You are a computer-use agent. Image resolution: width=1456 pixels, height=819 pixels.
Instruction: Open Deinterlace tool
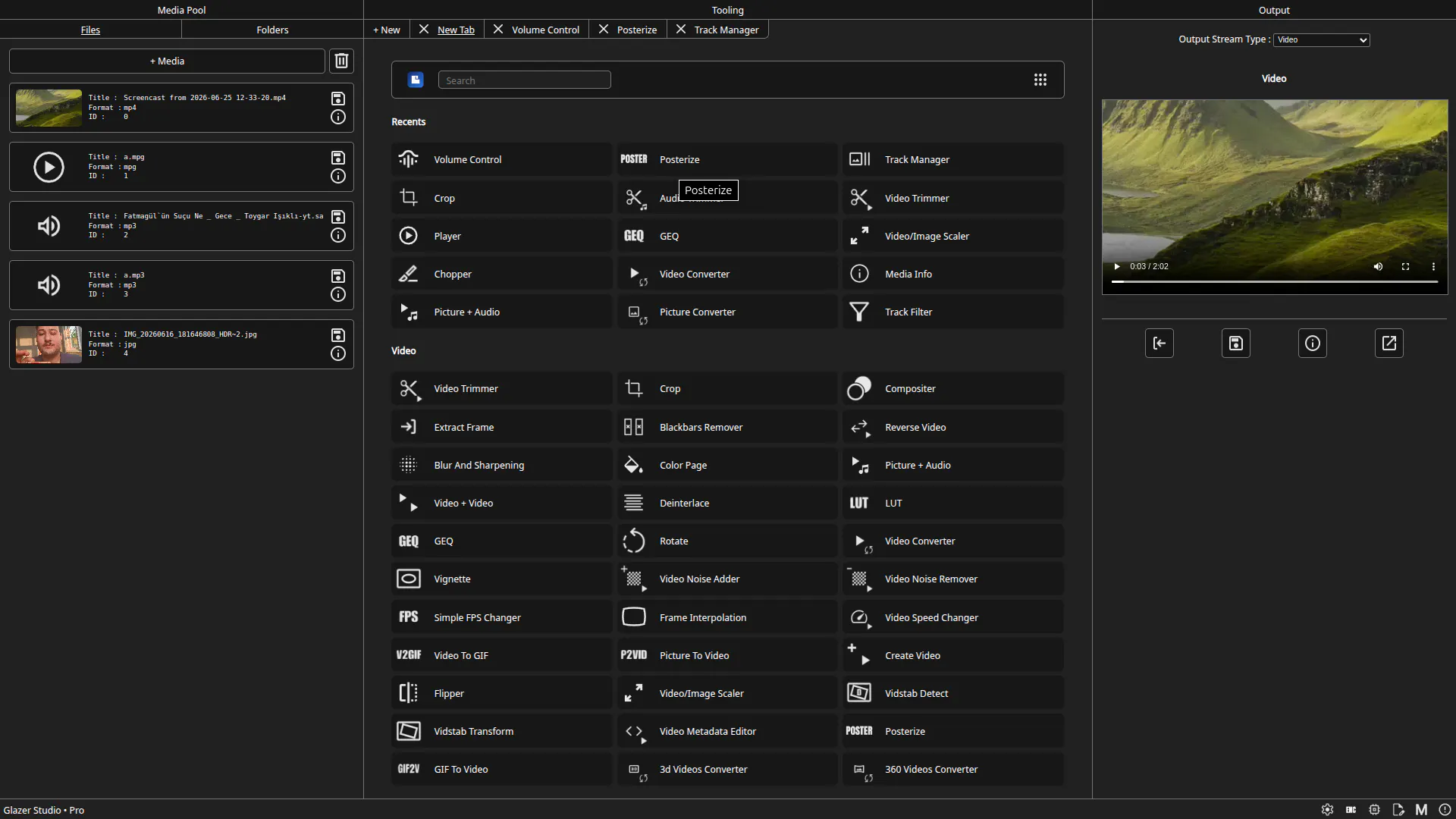pos(727,503)
